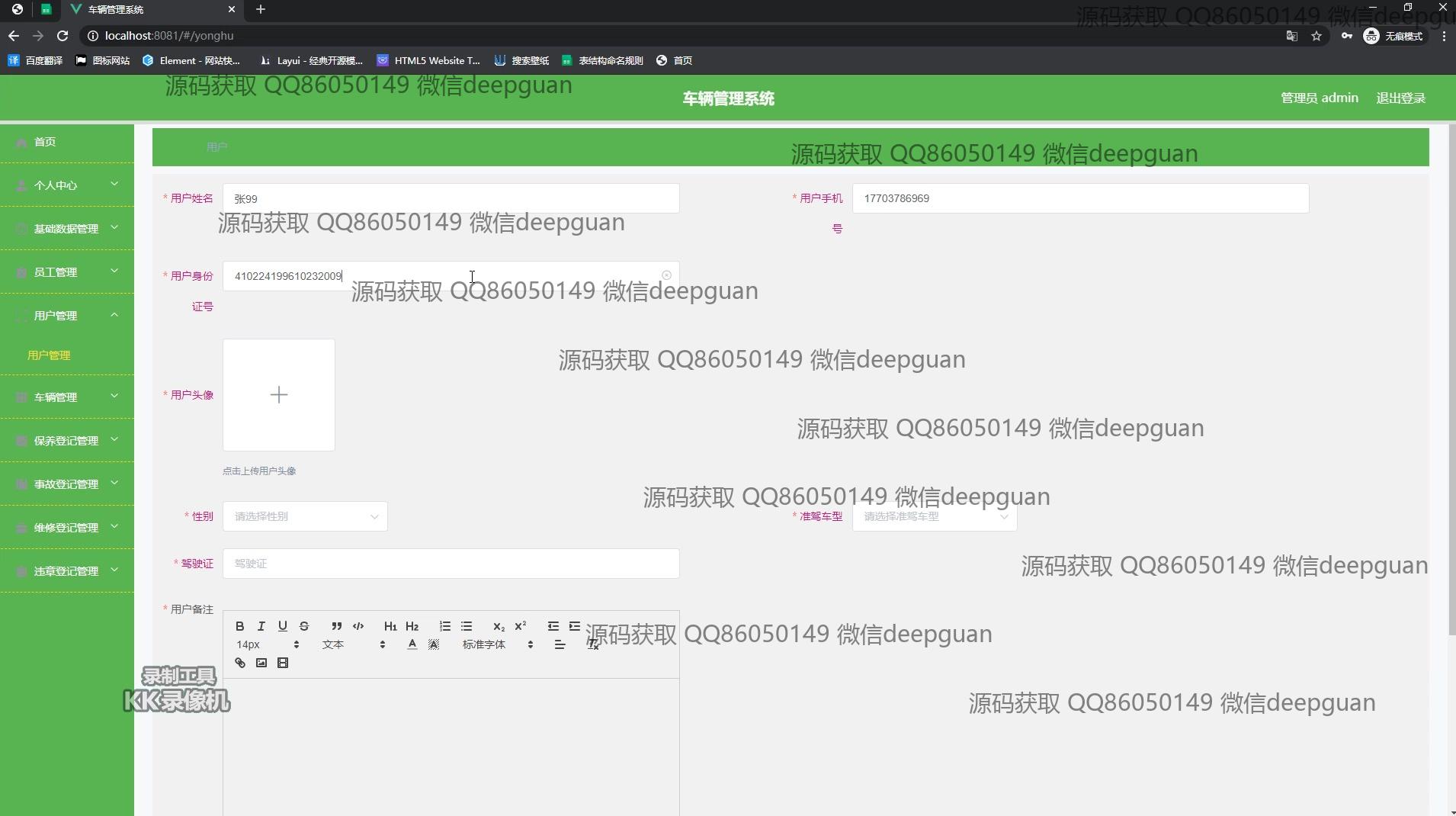Screen dimensions: 1456x816
Task: Open the text color picker in the editor
Action: click(412, 644)
